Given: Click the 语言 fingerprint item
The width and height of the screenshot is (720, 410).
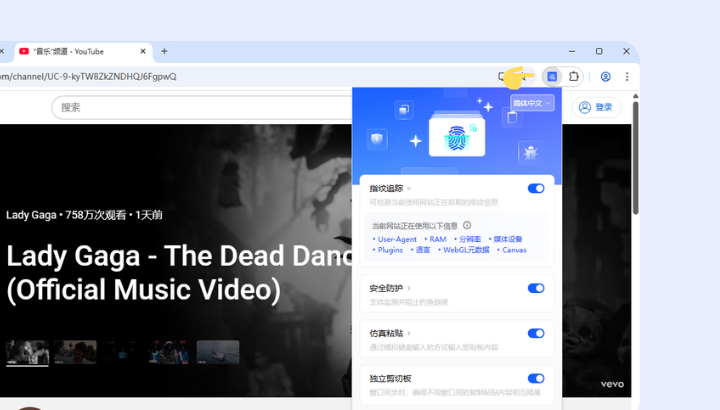Looking at the screenshot, I should point(422,250).
